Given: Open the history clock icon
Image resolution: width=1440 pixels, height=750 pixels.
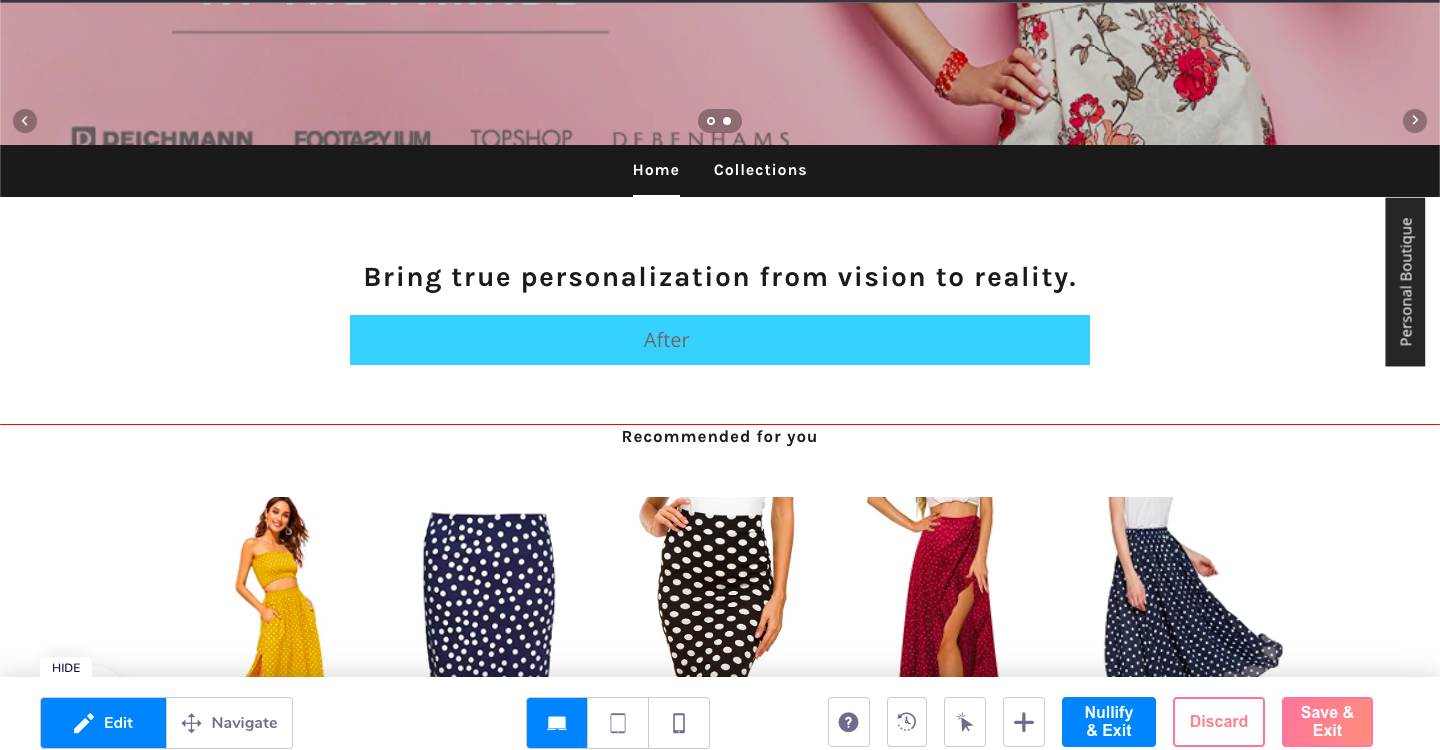Looking at the screenshot, I should click(907, 722).
